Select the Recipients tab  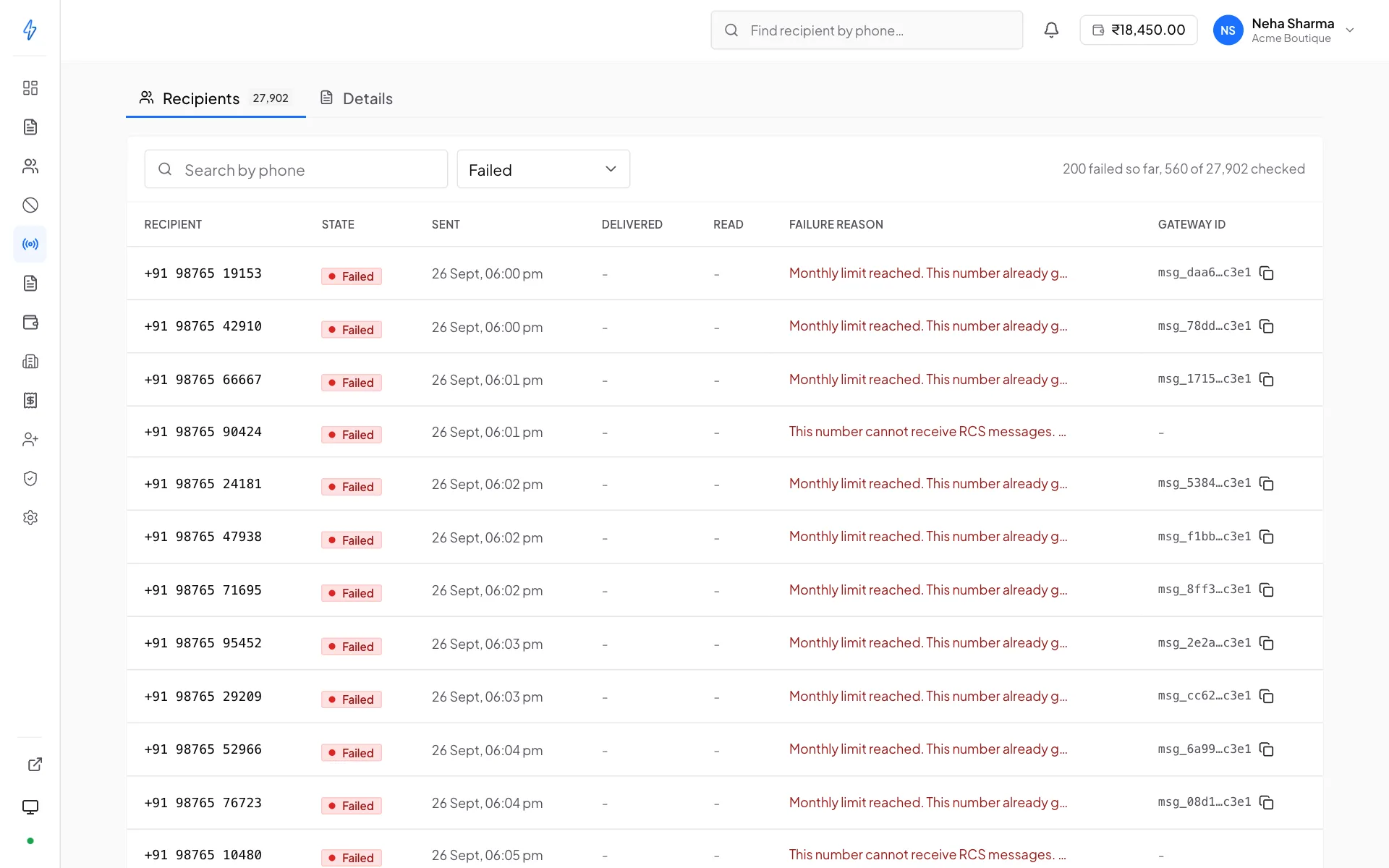(216, 98)
